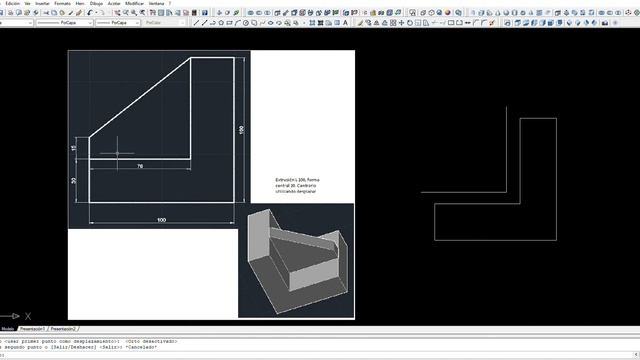Screen dimensions: 640x360
Task: Click the '[Salir/Deshacer]' command history line
Action: coord(78,347)
